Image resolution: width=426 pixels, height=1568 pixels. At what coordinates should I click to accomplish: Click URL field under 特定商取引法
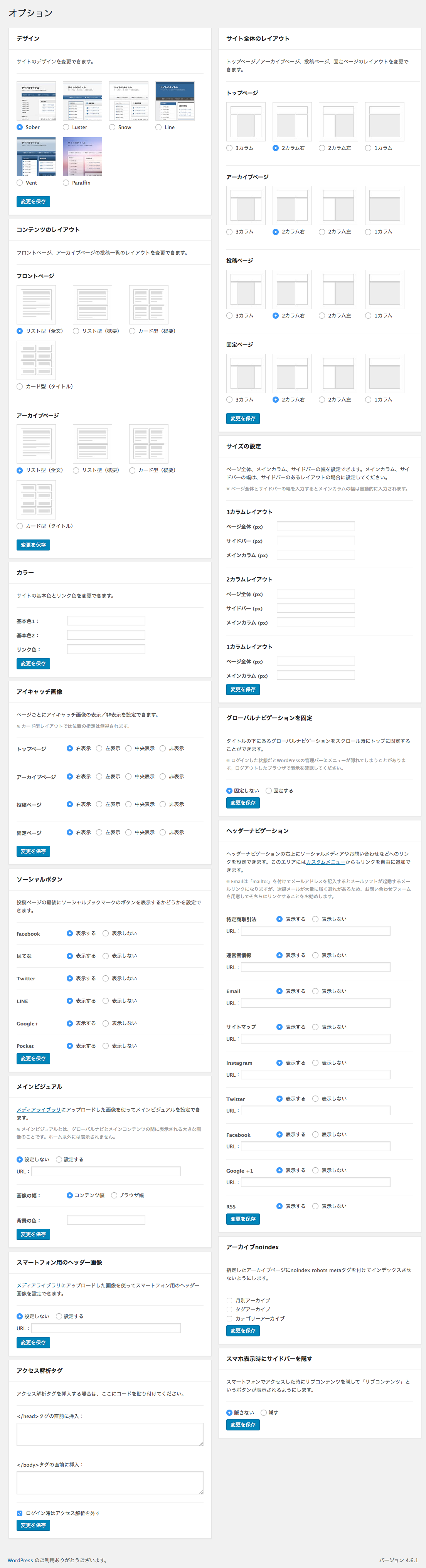coord(315,931)
